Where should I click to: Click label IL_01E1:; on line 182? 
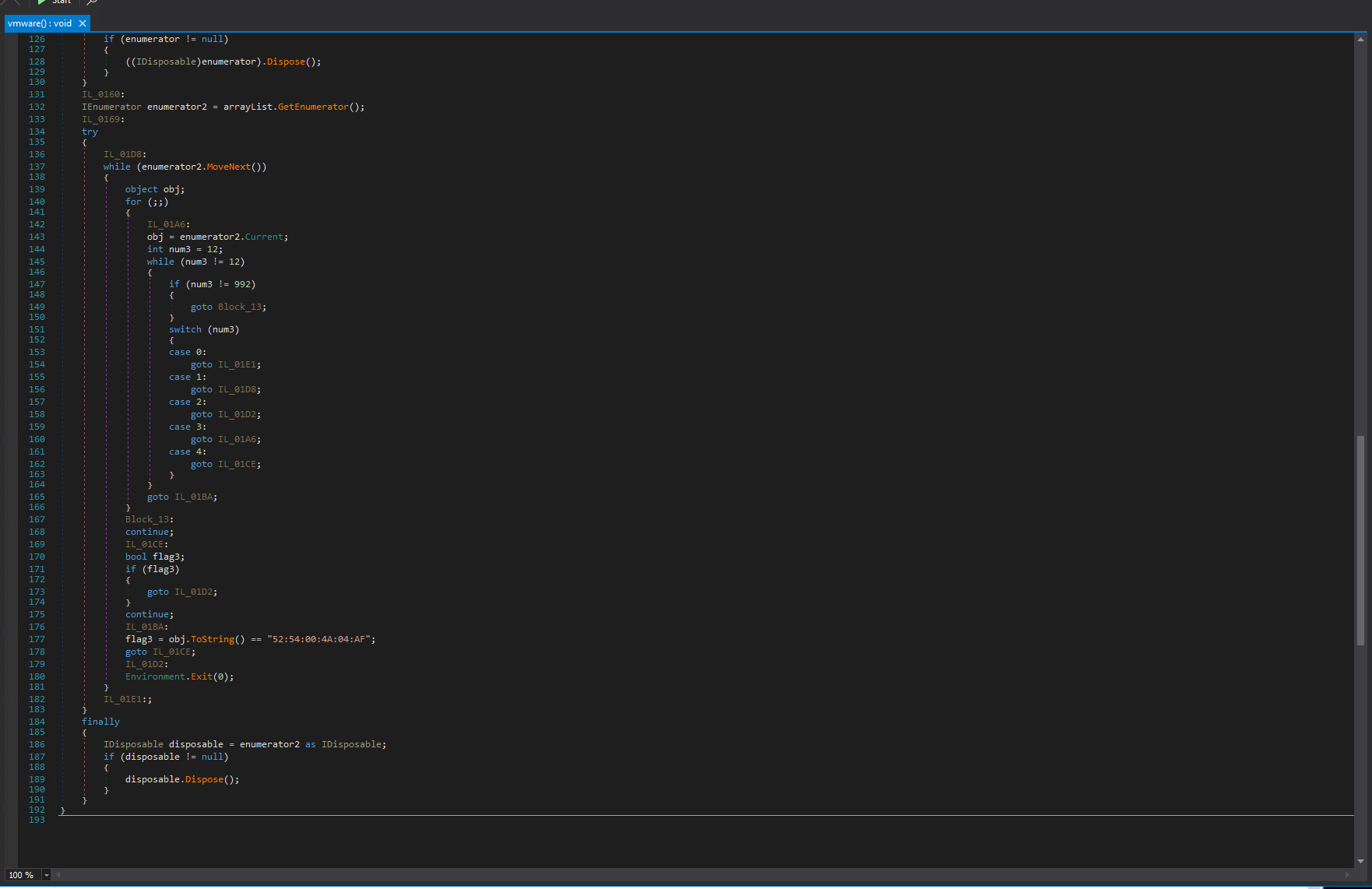point(128,699)
